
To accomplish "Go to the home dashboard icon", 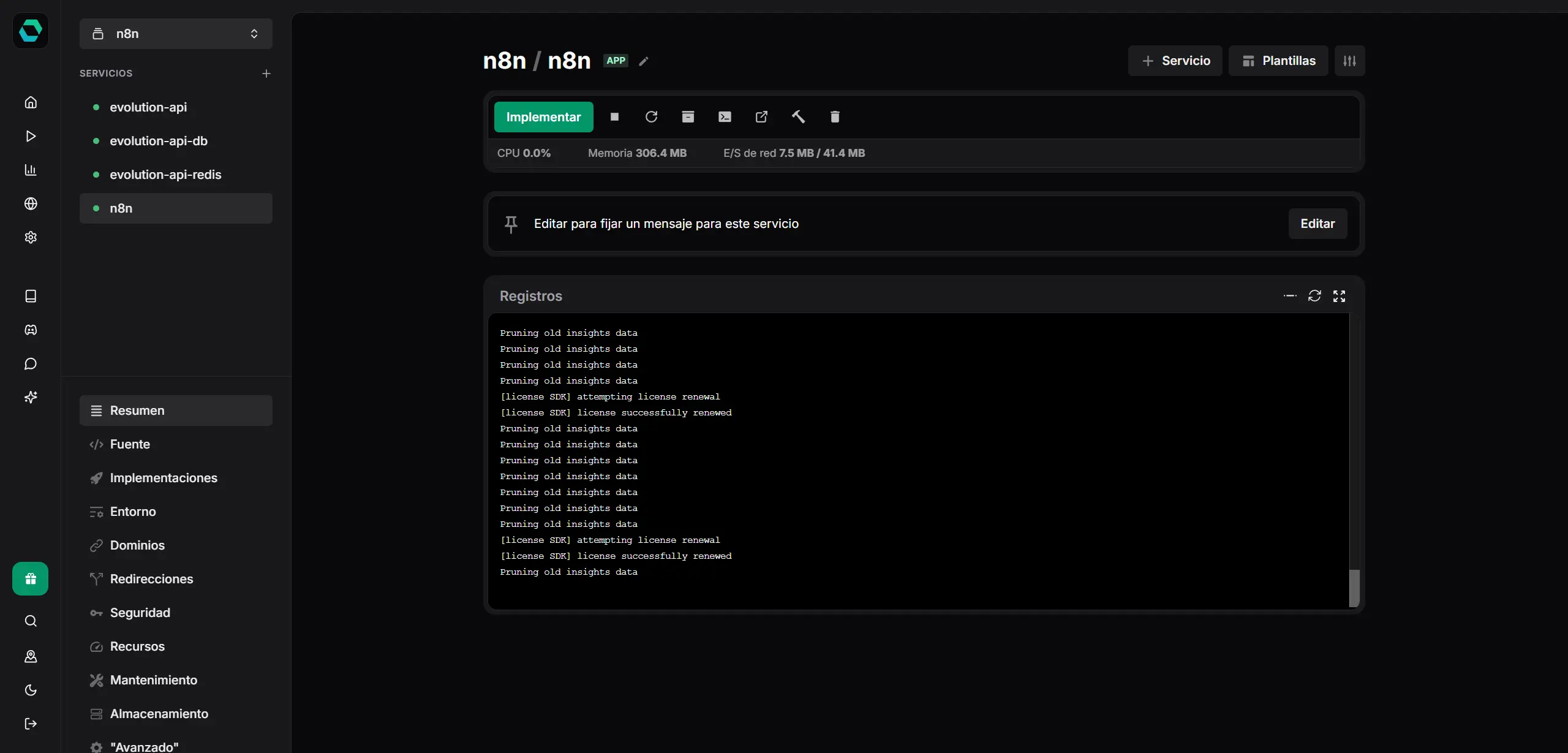I will [31, 102].
